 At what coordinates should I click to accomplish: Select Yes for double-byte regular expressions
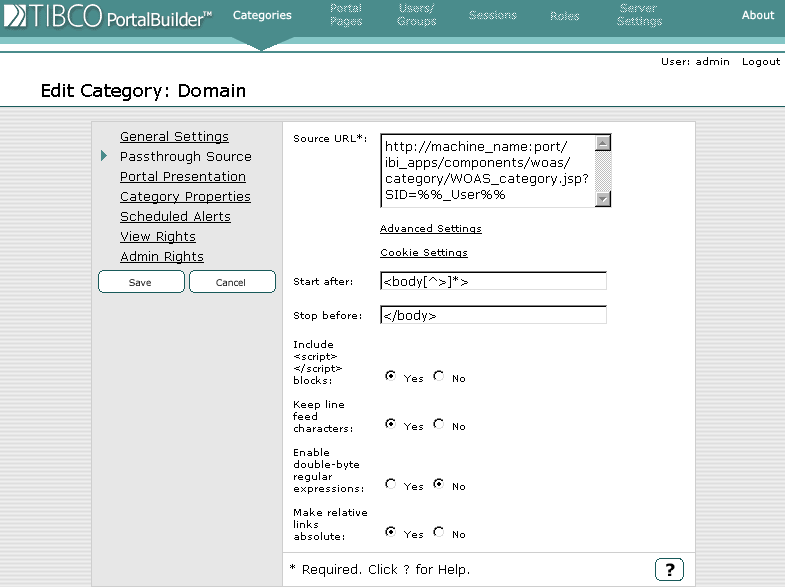pos(391,485)
